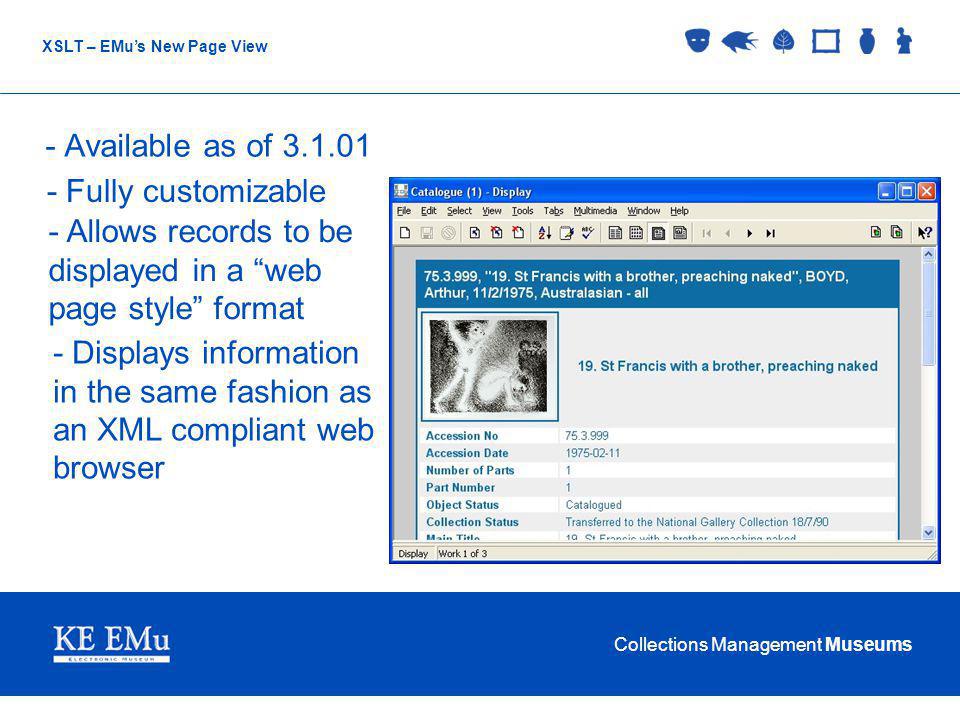Click the Display status bar cell
The width and height of the screenshot is (960, 720).
click(413, 553)
